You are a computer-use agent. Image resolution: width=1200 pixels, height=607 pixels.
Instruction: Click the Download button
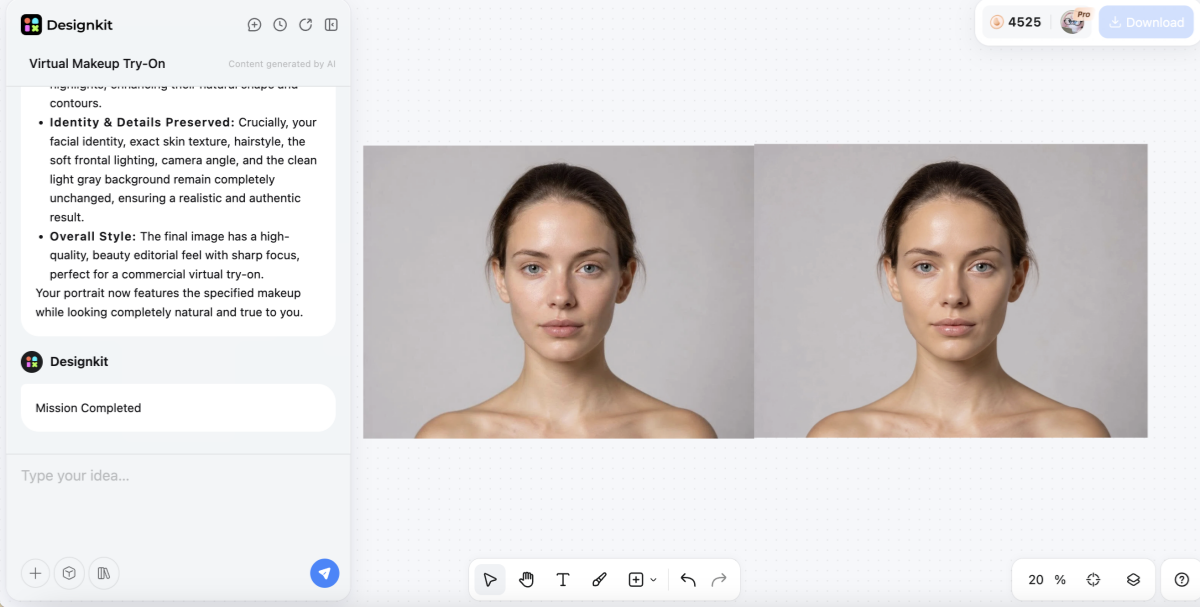(x=1146, y=22)
